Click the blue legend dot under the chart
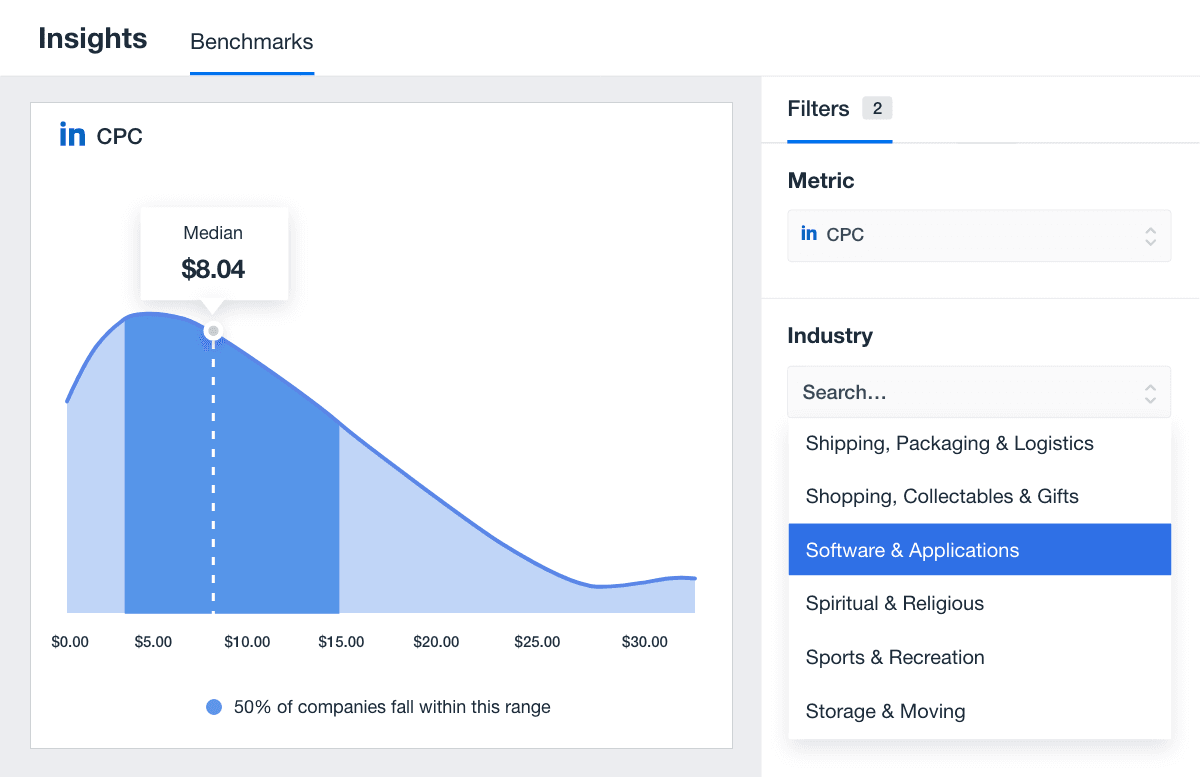The image size is (1200, 777). point(214,707)
